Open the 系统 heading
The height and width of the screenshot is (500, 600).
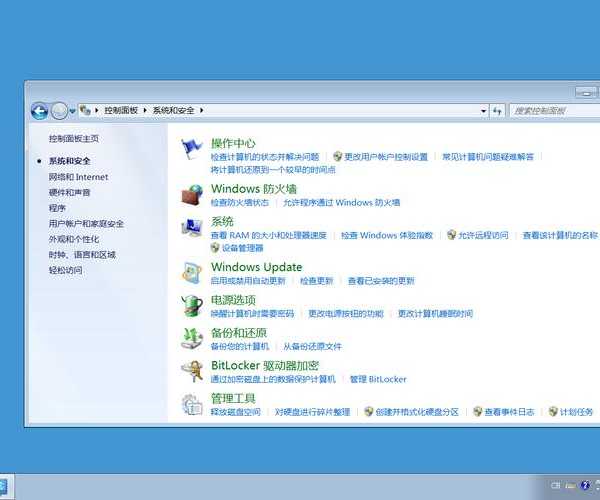[222, 221]
